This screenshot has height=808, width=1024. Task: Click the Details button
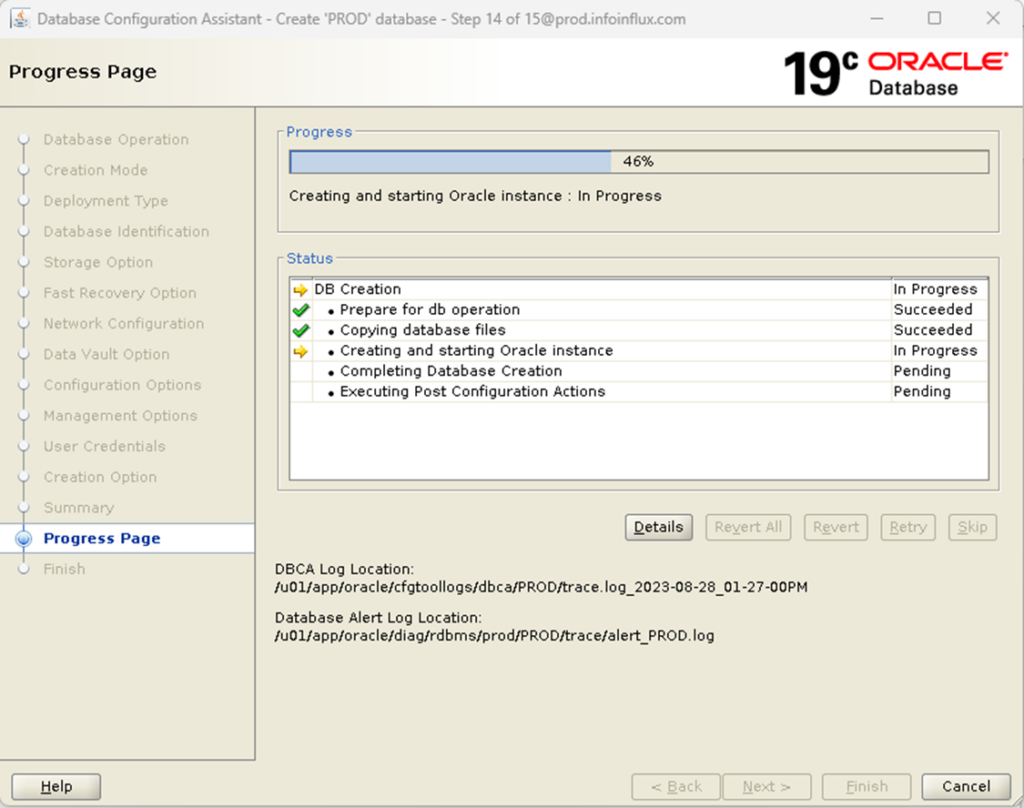coord(658,527)
